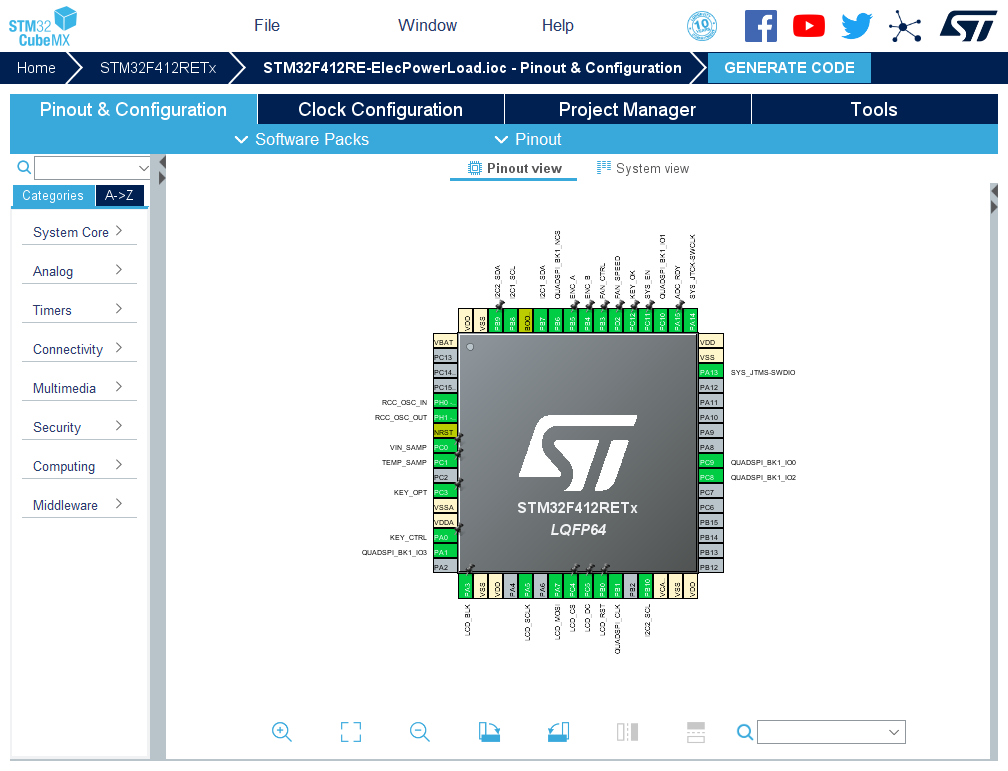Expand the System Core category

pos(78,232)
